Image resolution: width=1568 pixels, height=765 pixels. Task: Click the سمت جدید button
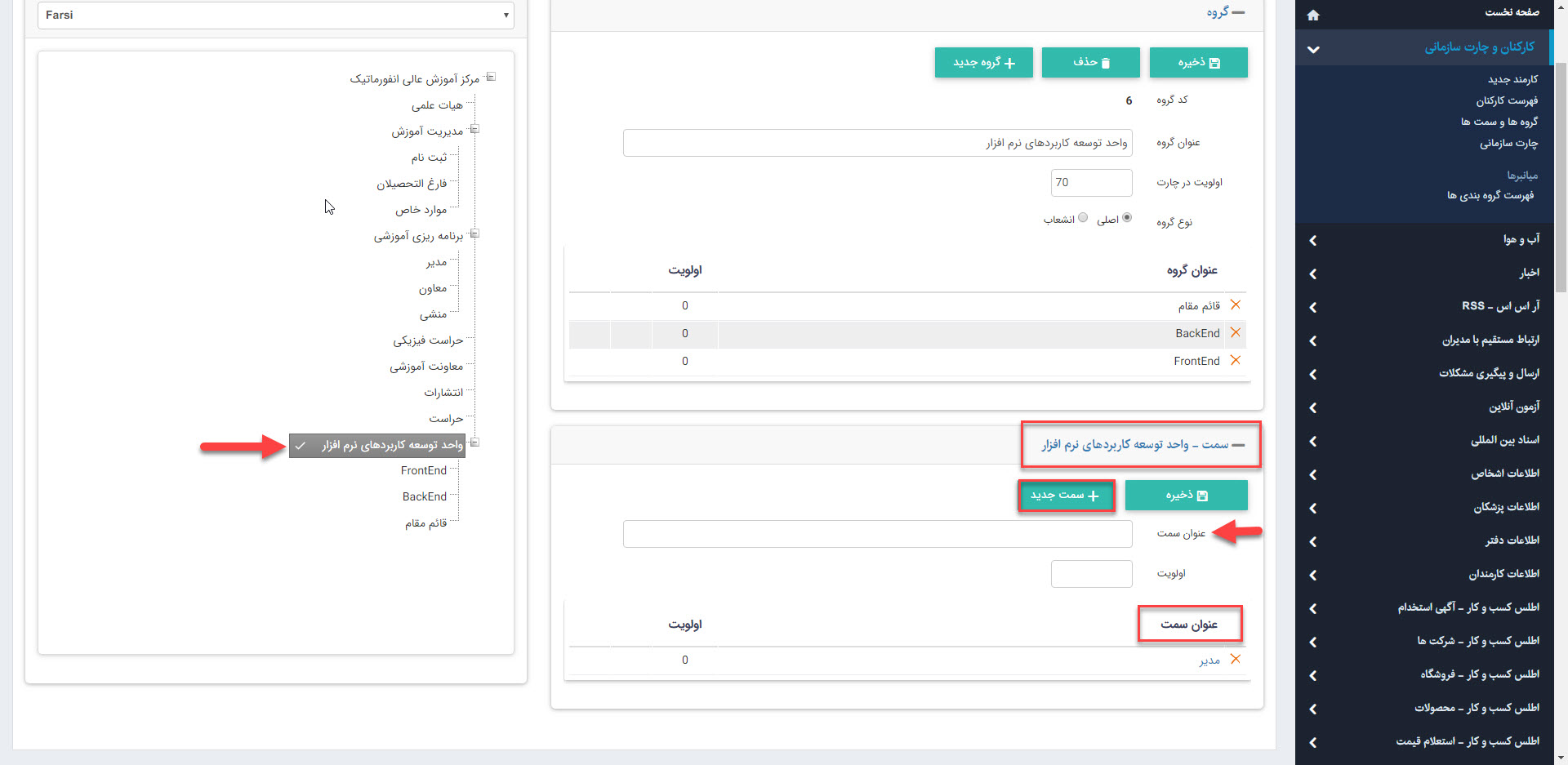tap(1067, 495)
